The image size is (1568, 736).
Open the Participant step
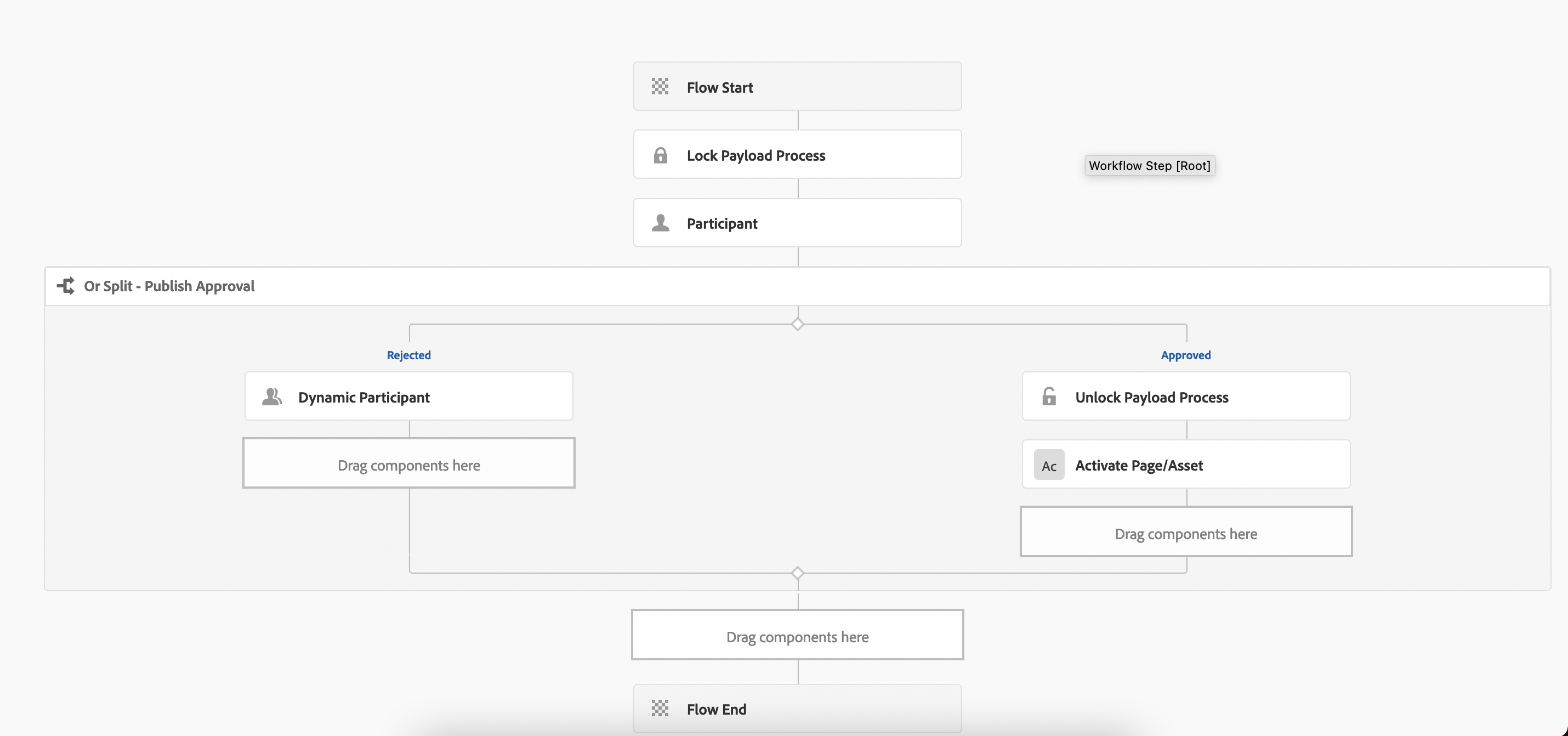(797, 223)
